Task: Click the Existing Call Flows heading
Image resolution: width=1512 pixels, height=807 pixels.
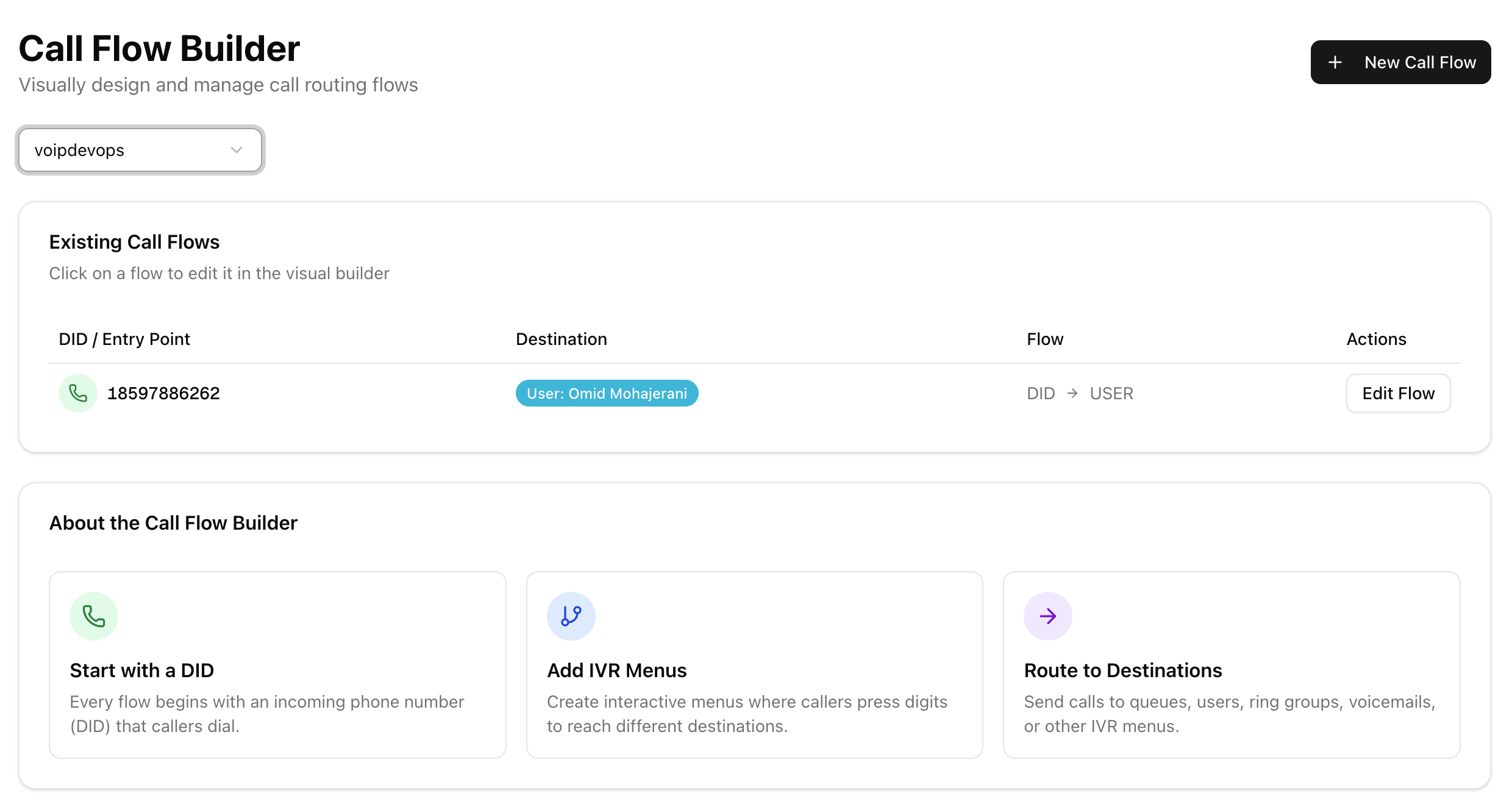Action: 134,241
